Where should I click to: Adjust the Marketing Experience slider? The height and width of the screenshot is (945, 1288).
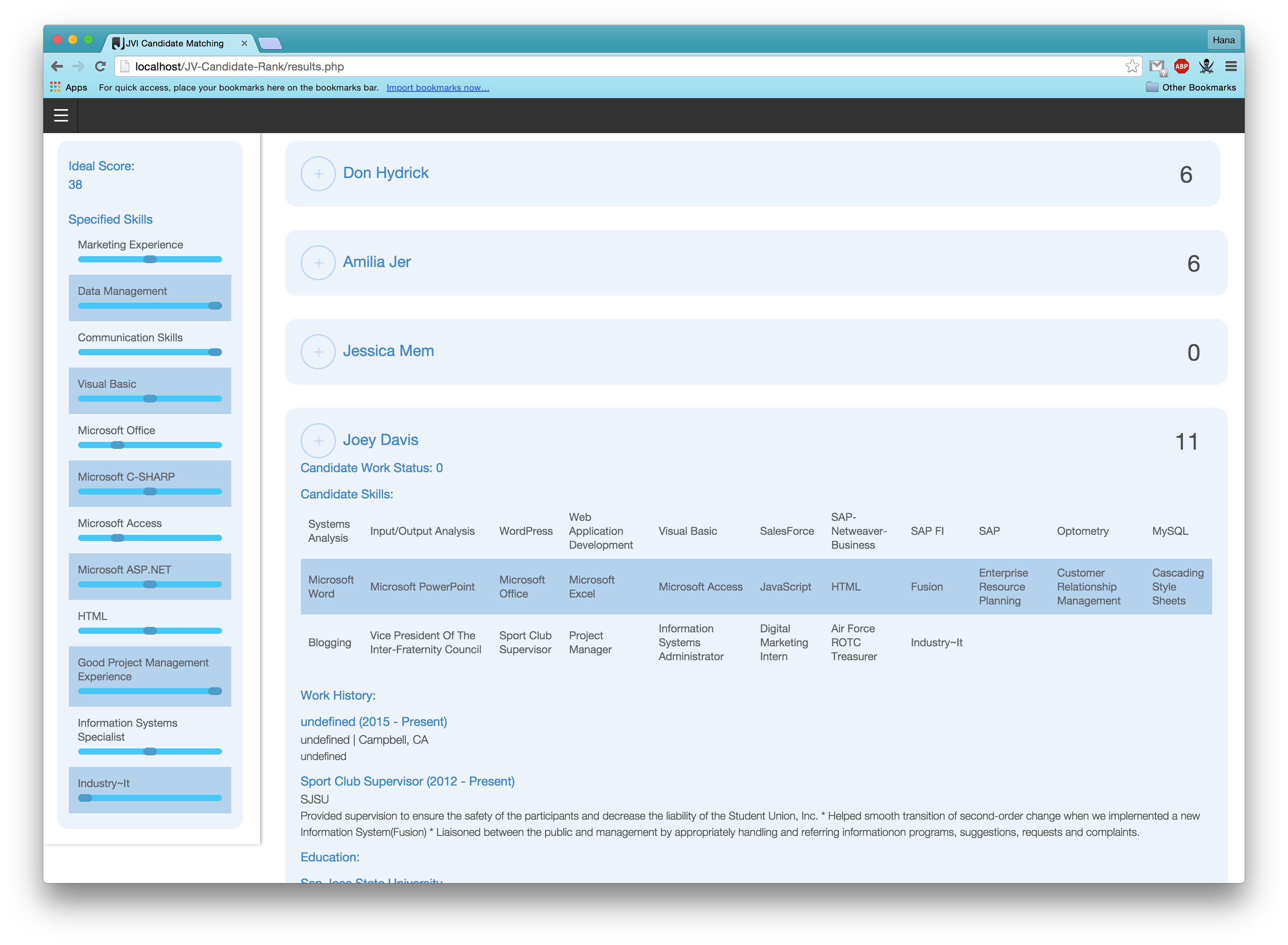(x=150, y=259)
